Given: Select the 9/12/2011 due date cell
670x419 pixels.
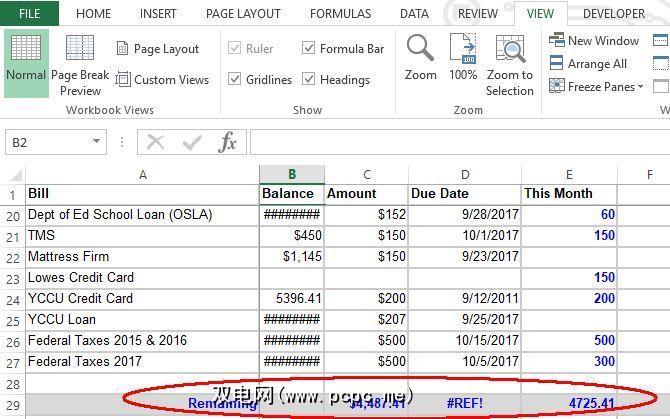Looking at the screenshot, I should [465, 299].
